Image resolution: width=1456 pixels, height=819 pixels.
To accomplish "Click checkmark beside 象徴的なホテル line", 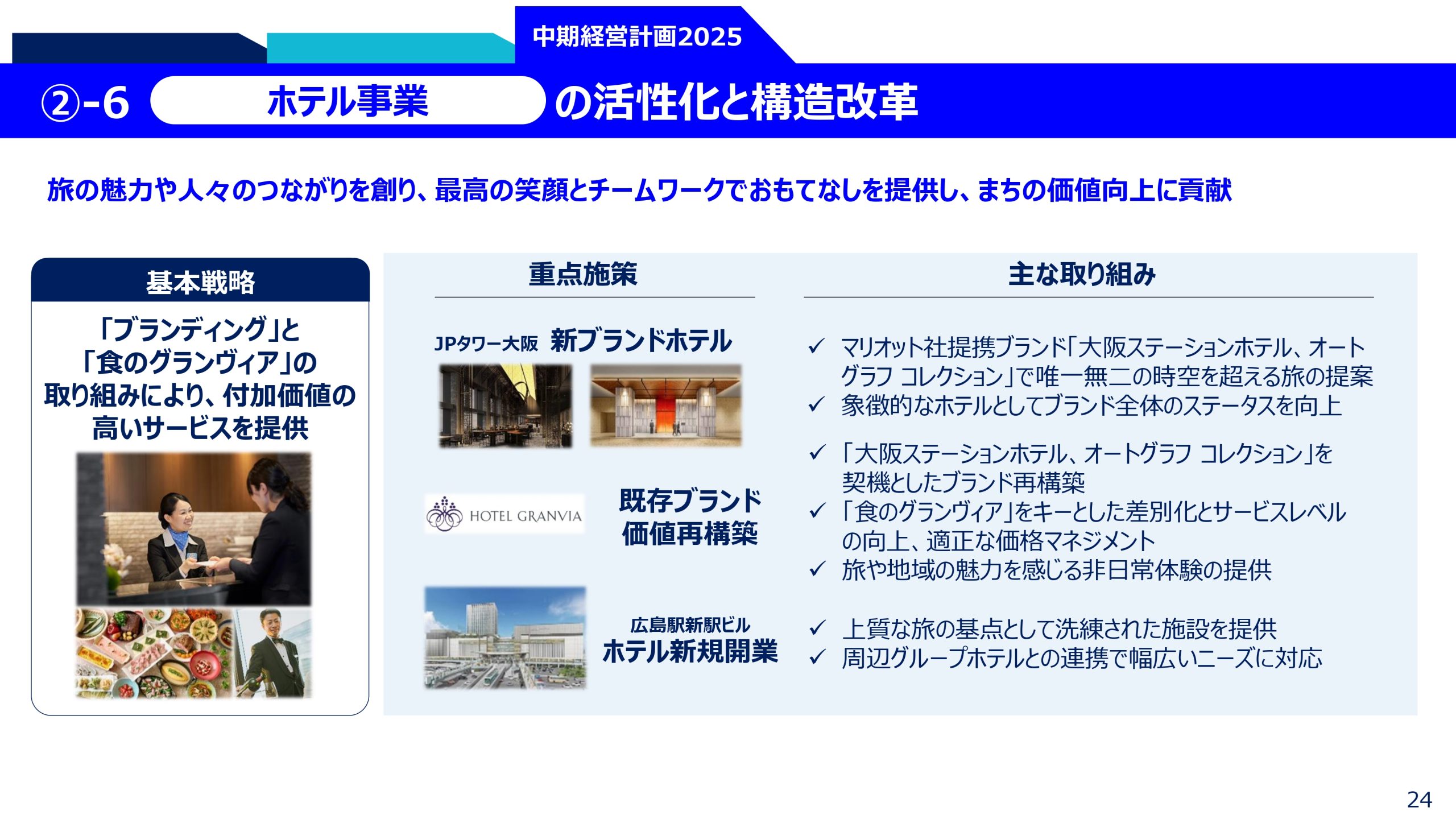I will [x=816, y=405].
